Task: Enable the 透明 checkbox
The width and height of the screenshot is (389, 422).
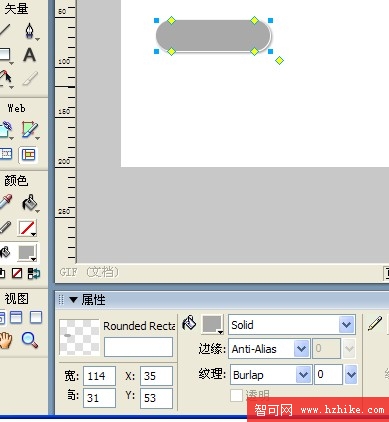Action: point(236,396)
